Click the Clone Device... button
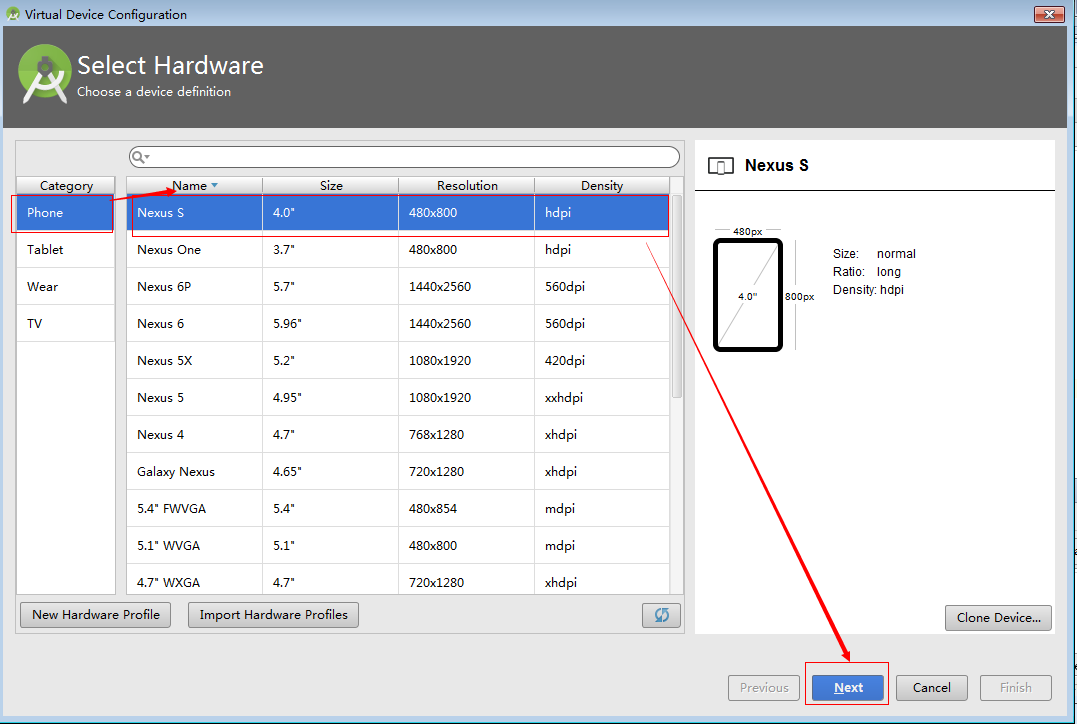 click(x=998, y=618)
